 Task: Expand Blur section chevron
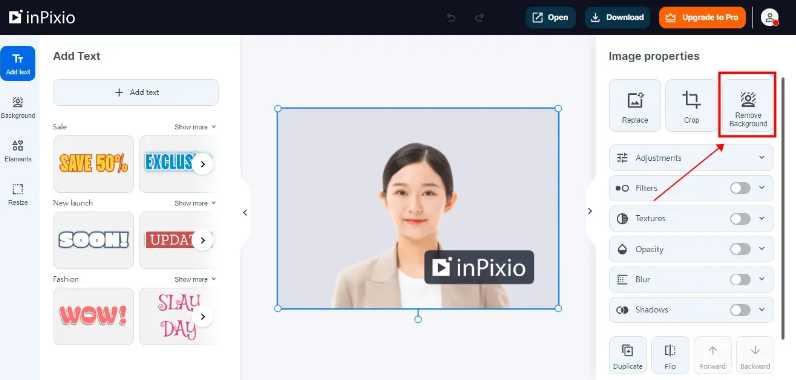point(761,279)
